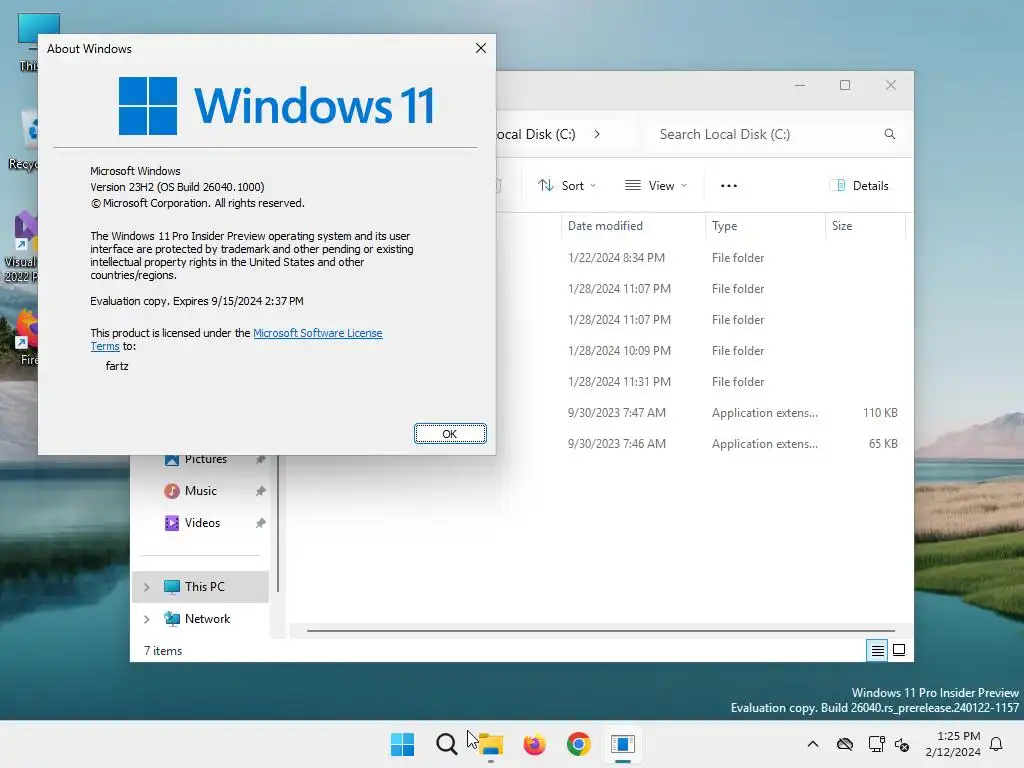The image size is (1024, 768).
Task: Toggle the Details pane button
Action: point(859,185)
